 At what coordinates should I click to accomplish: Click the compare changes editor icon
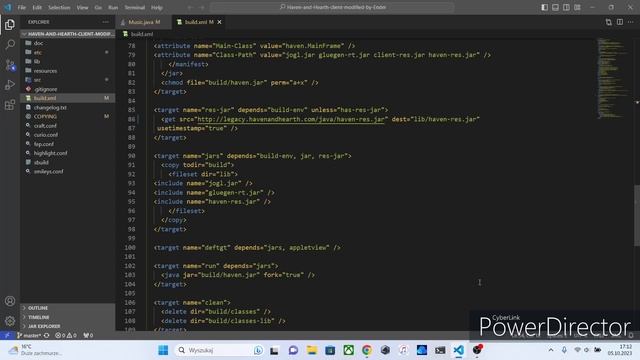tap(609, 22)
